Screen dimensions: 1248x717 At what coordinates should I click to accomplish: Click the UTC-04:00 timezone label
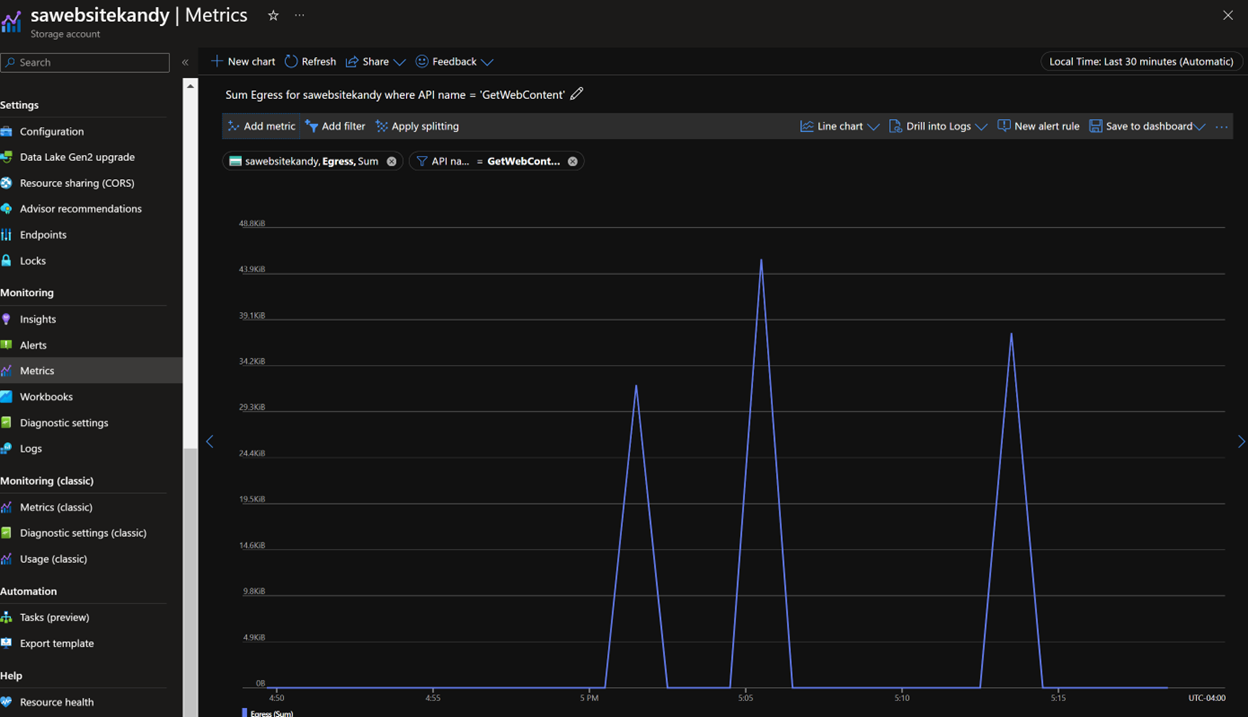[x=1207, y=698]
